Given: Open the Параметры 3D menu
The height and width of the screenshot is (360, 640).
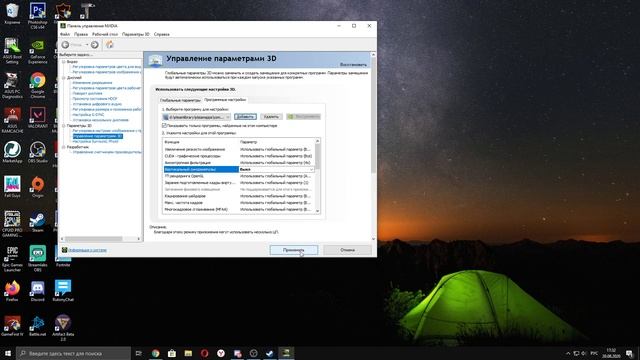Looking at the screenshot, I should 136,34.
